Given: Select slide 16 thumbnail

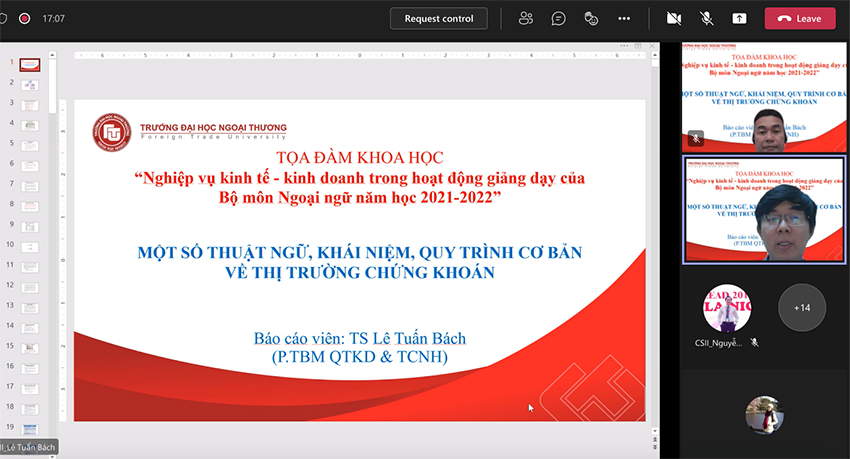Looking at the screenshot, I should point(30,369).
